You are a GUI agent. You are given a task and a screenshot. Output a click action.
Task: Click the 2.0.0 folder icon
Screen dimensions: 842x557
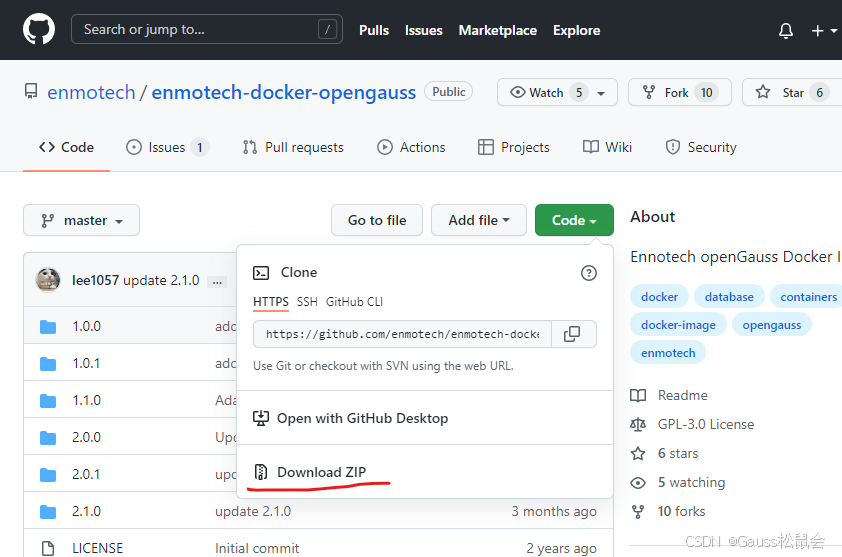pyautogui.click(x=48, y=438)
